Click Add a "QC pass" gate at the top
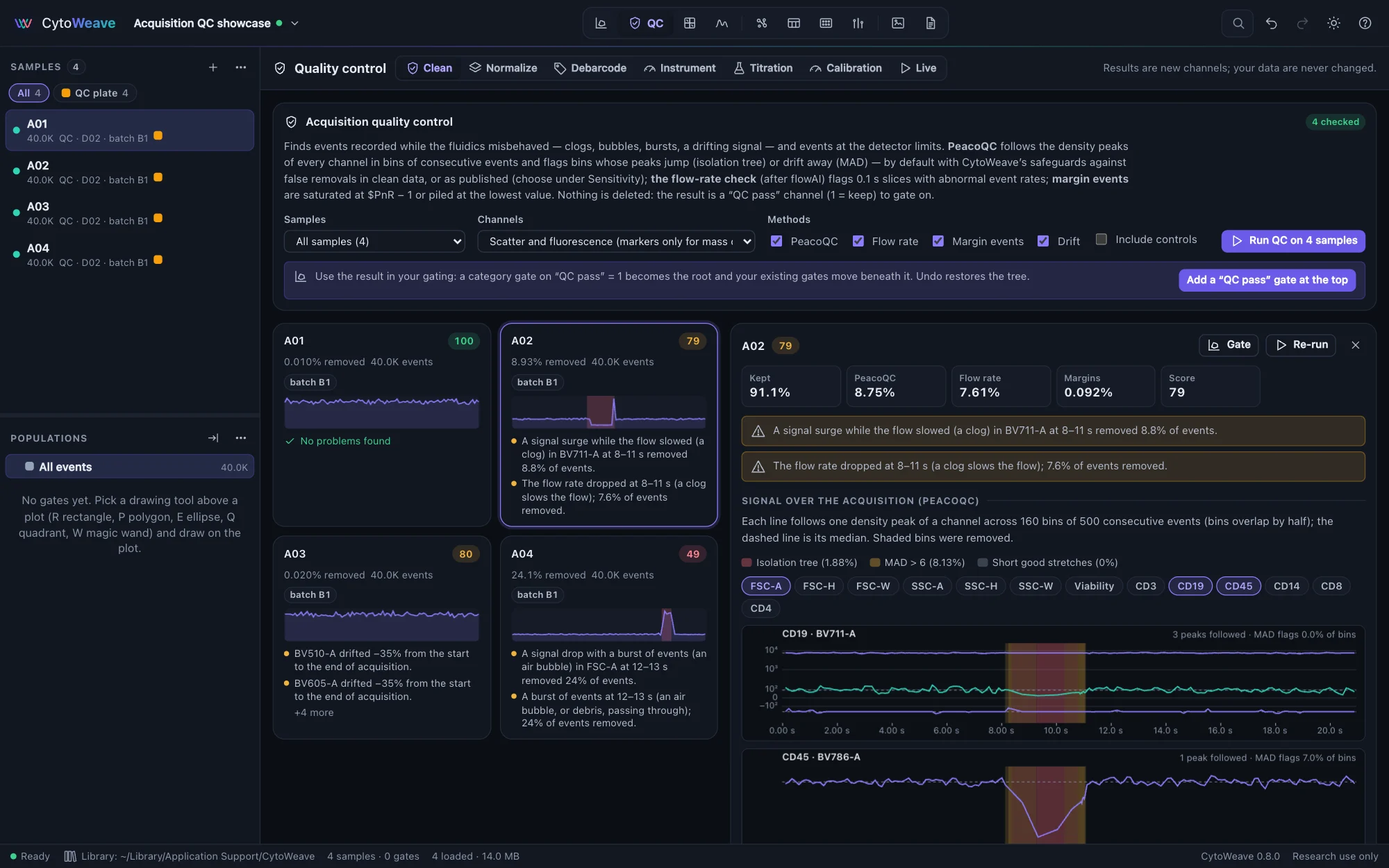Image resolution: width=1389 pixels, height=868 pixels. pos(1267,280)
